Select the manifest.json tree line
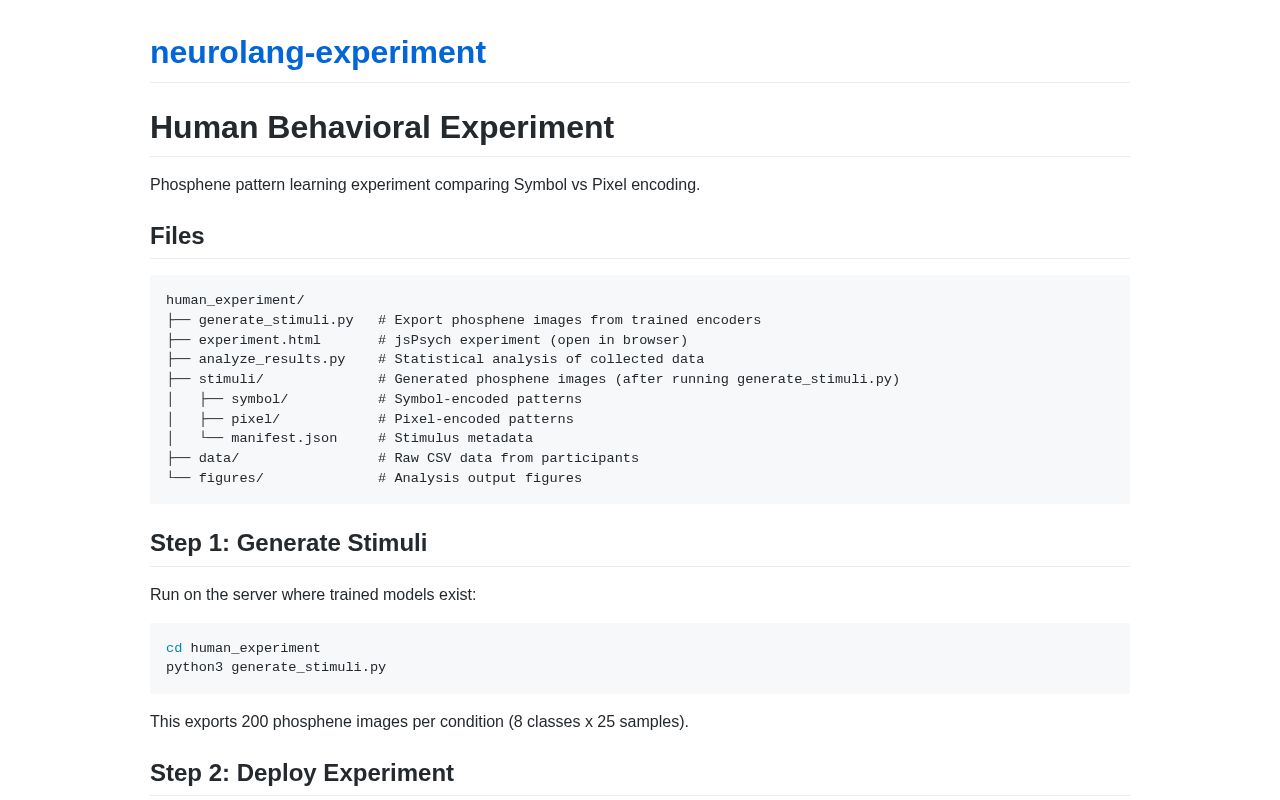This screenshot has width=1280, height=800. tap(350, 439)
